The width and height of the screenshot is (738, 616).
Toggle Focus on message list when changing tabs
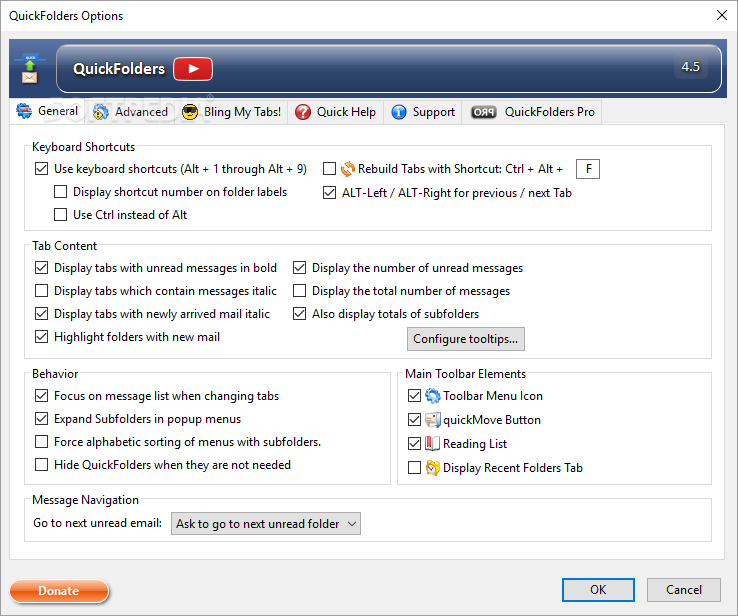41,396
